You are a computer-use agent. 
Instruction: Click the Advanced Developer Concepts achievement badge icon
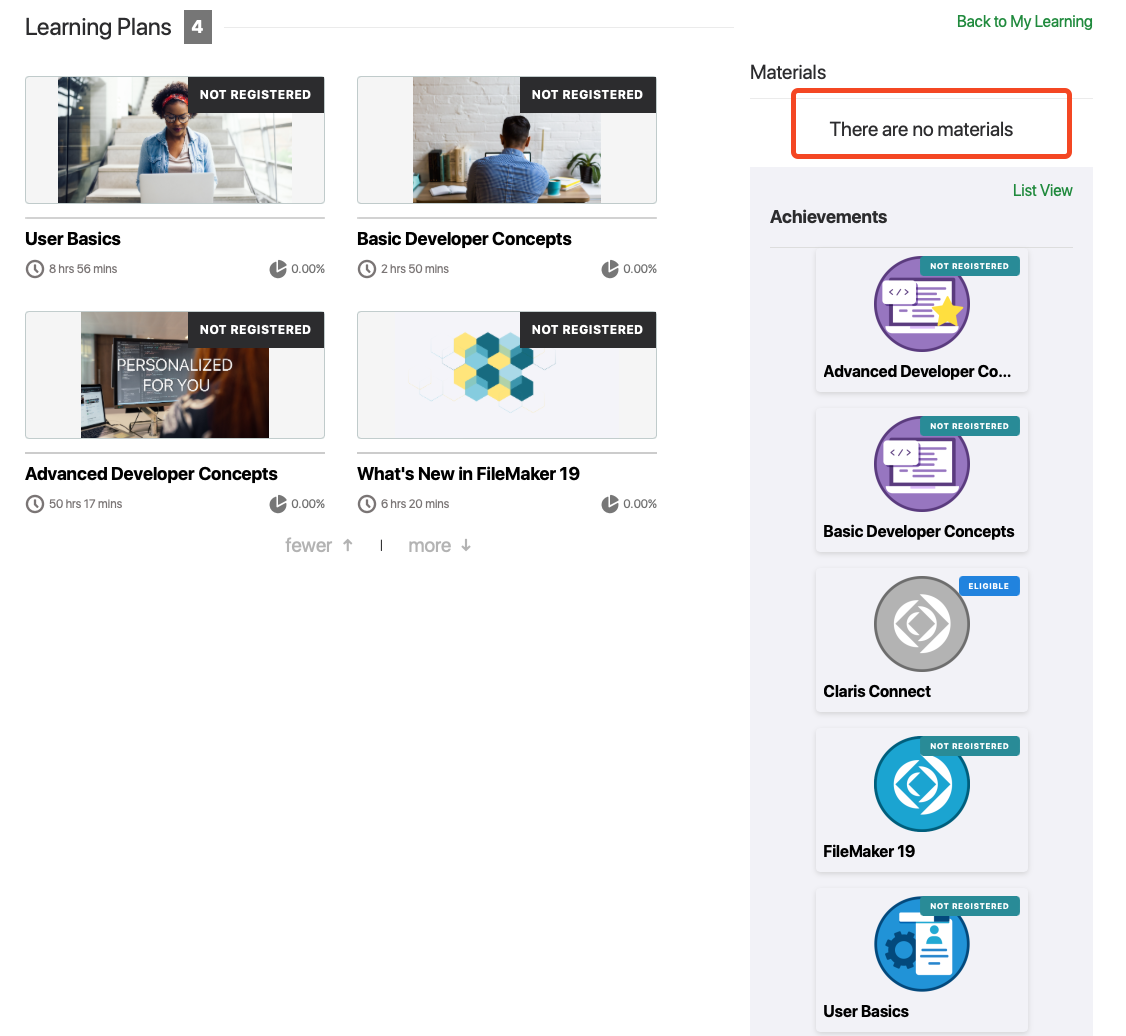[x=921, y=304]
